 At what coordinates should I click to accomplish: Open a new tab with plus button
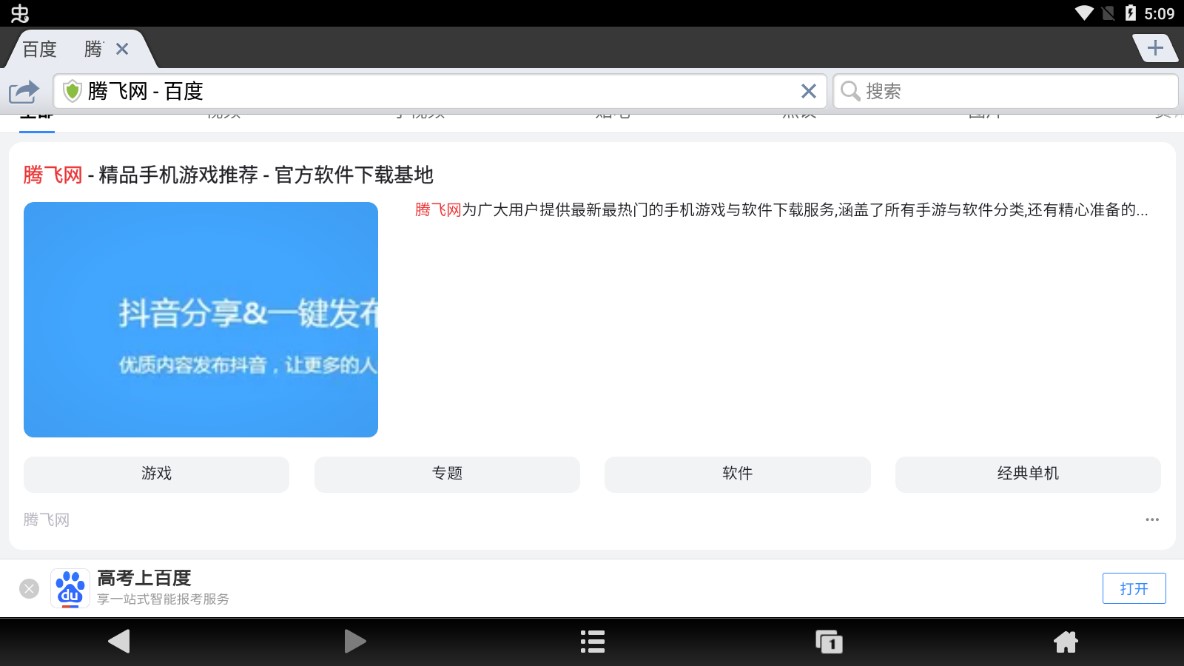1155,48
